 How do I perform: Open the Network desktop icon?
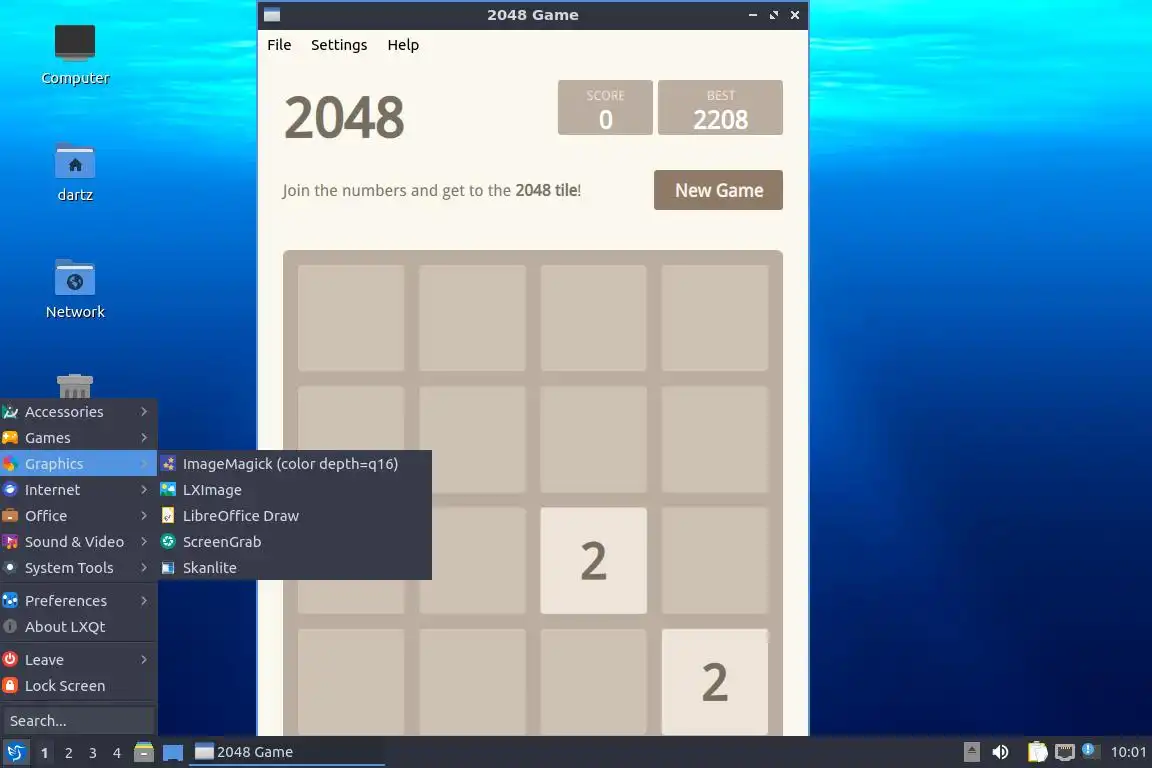[x=75, y=289]
